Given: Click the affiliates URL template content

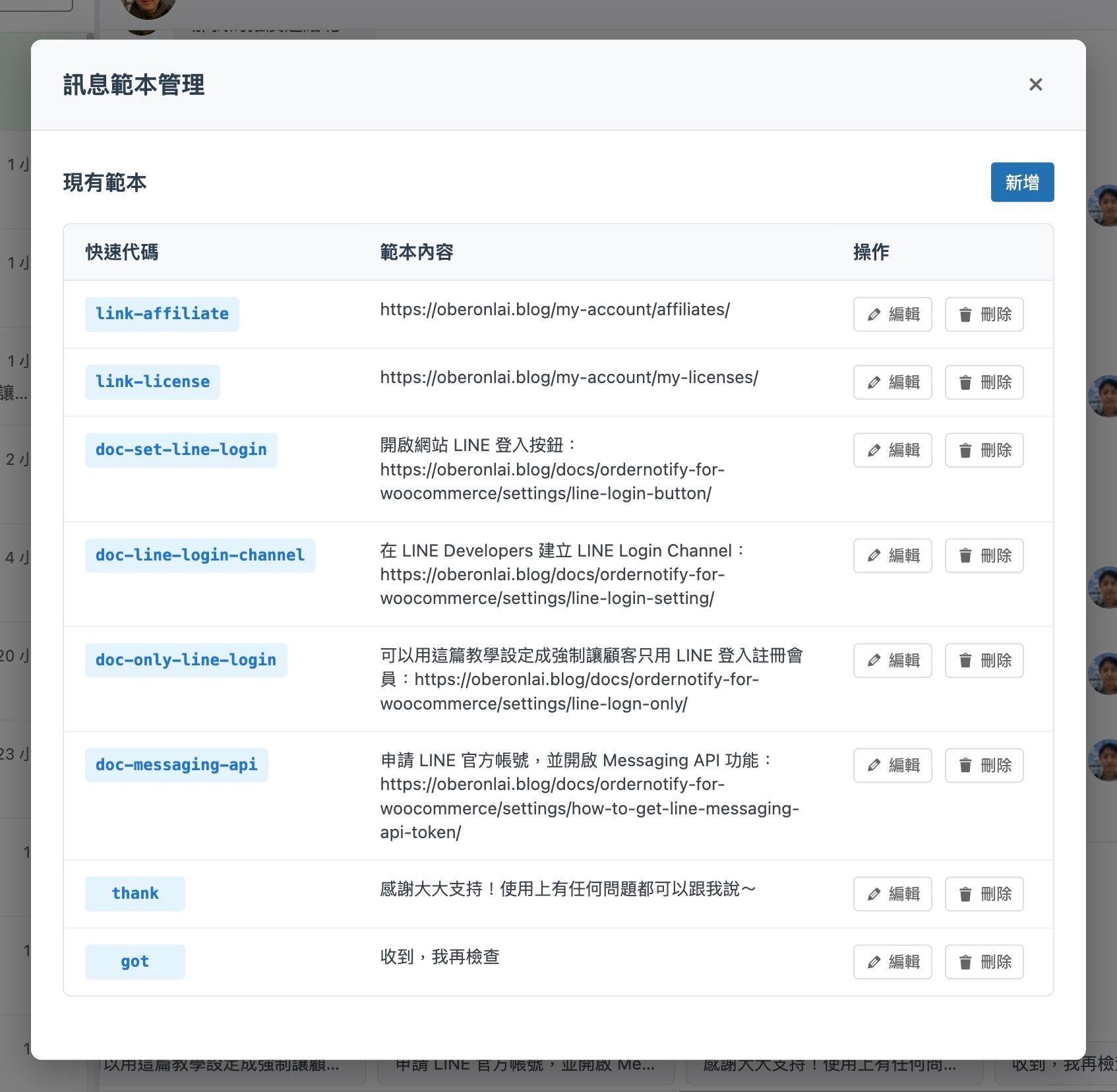Looking at the screenshot, I should tap(555, 309).
